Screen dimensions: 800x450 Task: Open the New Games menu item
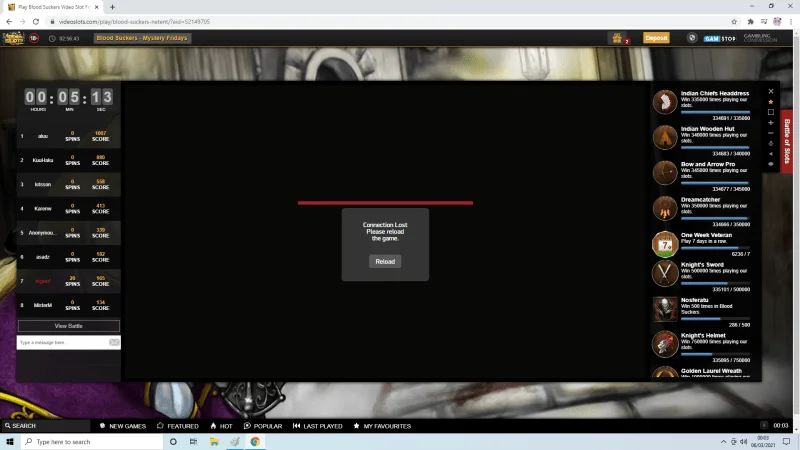tap(122, 426)
